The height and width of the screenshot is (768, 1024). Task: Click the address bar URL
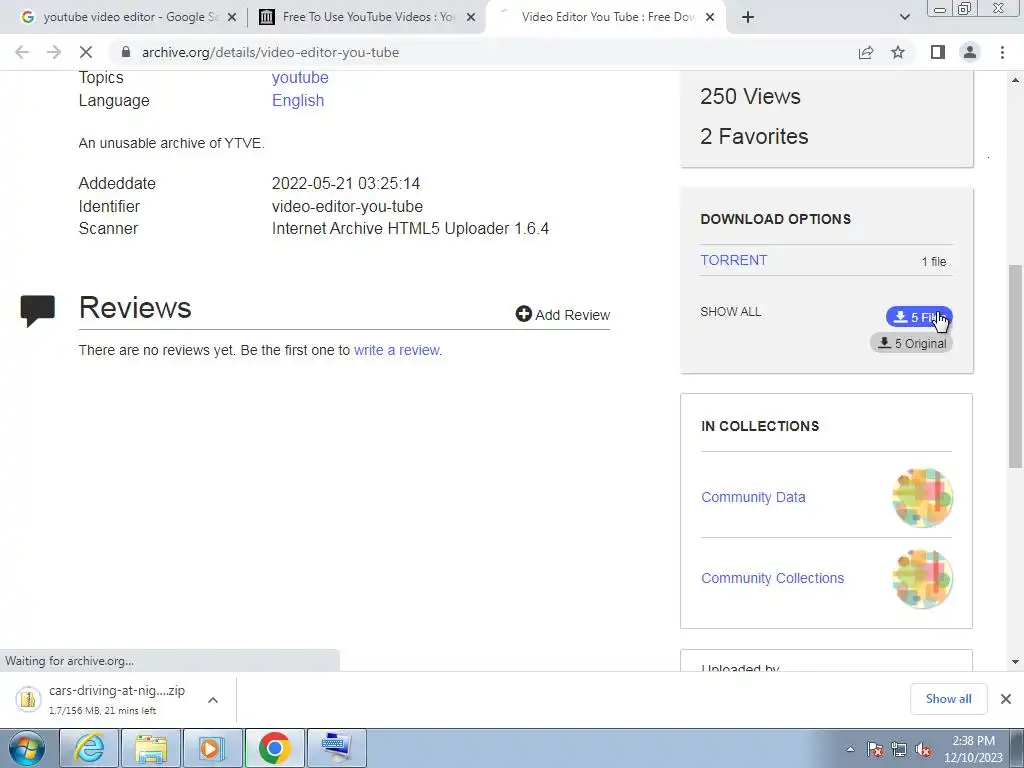tap(270, 52)
